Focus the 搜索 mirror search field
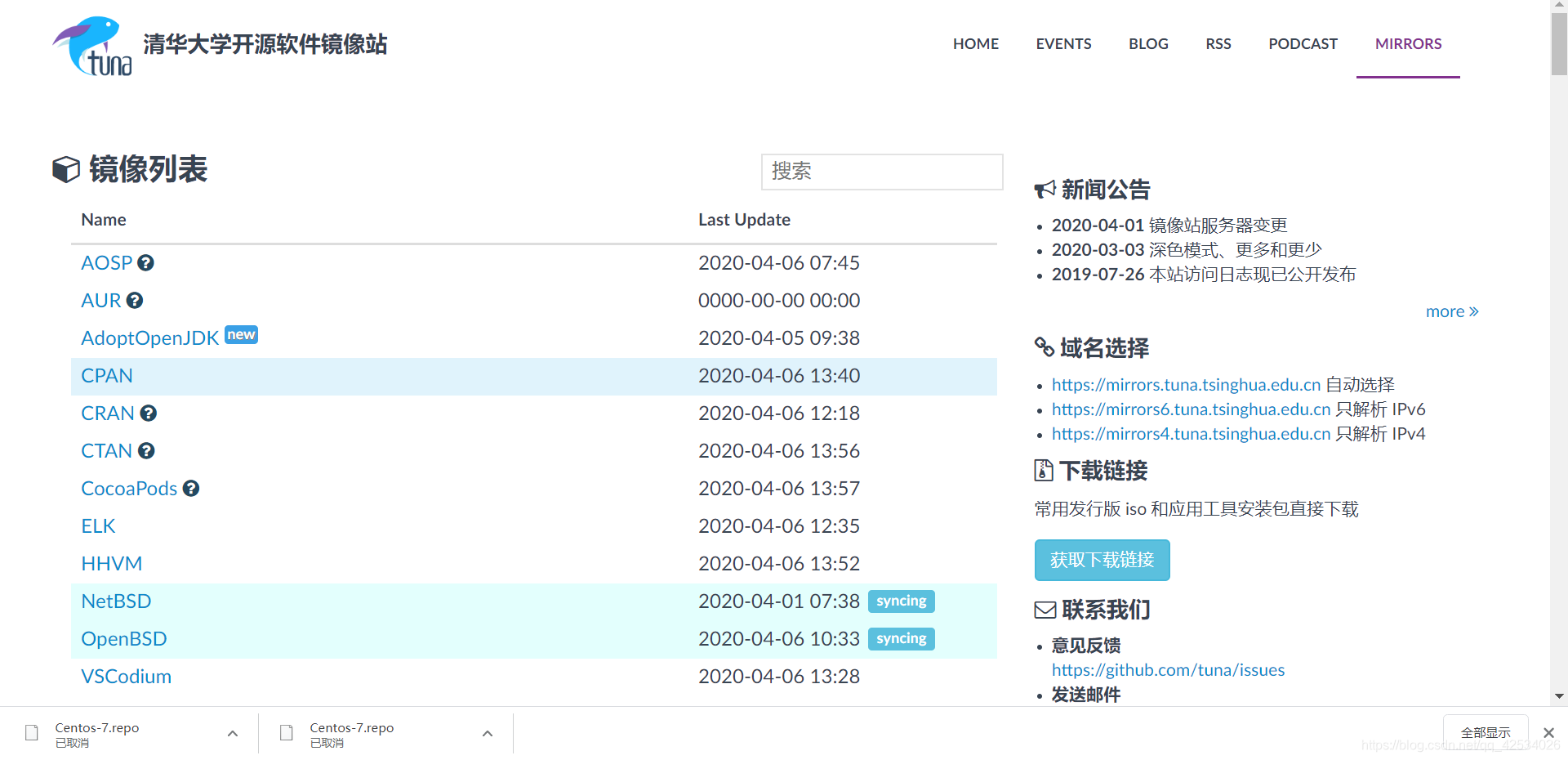This screenshot has height=760, width=1568. click(x=882, y=172)
